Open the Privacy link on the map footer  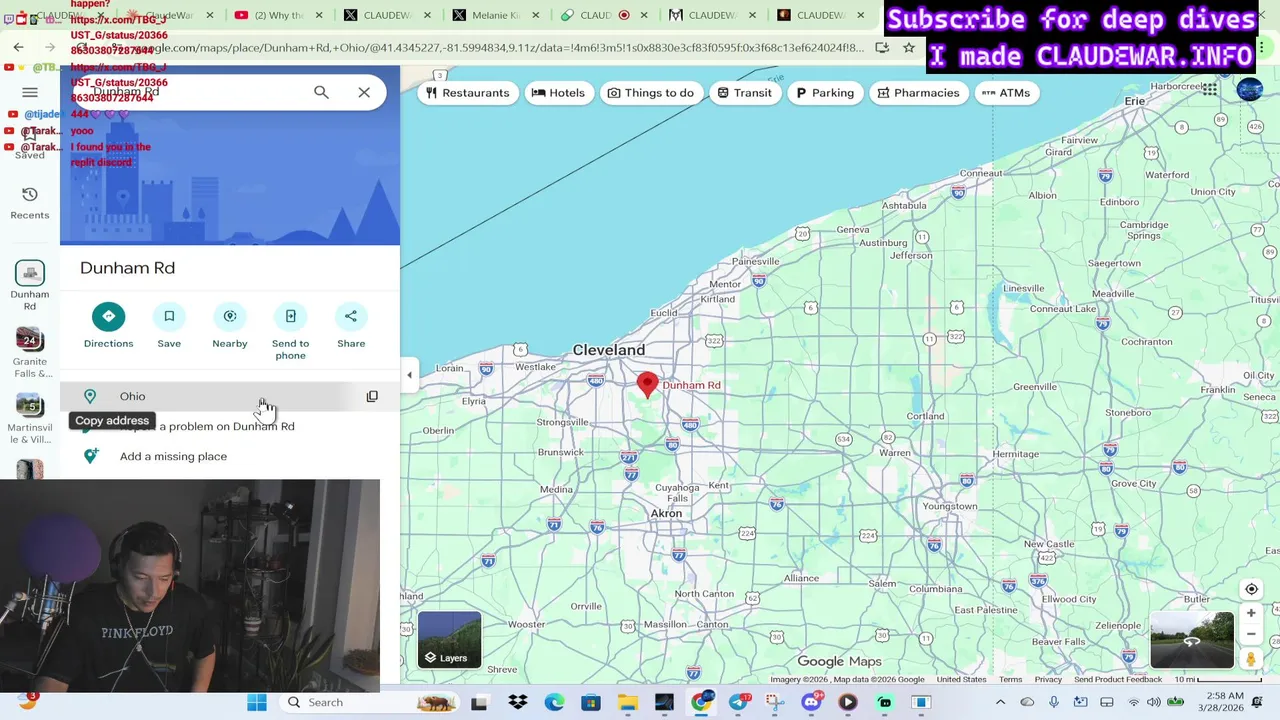click(1048, 680)
